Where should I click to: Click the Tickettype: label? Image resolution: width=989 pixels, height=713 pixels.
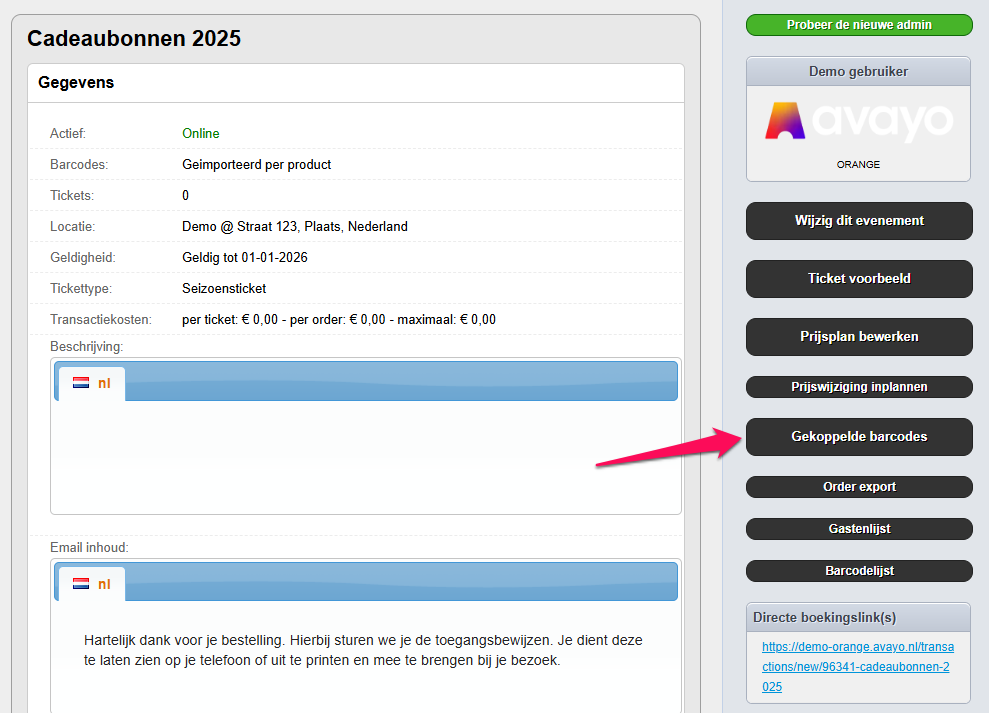tap(81, 288)
